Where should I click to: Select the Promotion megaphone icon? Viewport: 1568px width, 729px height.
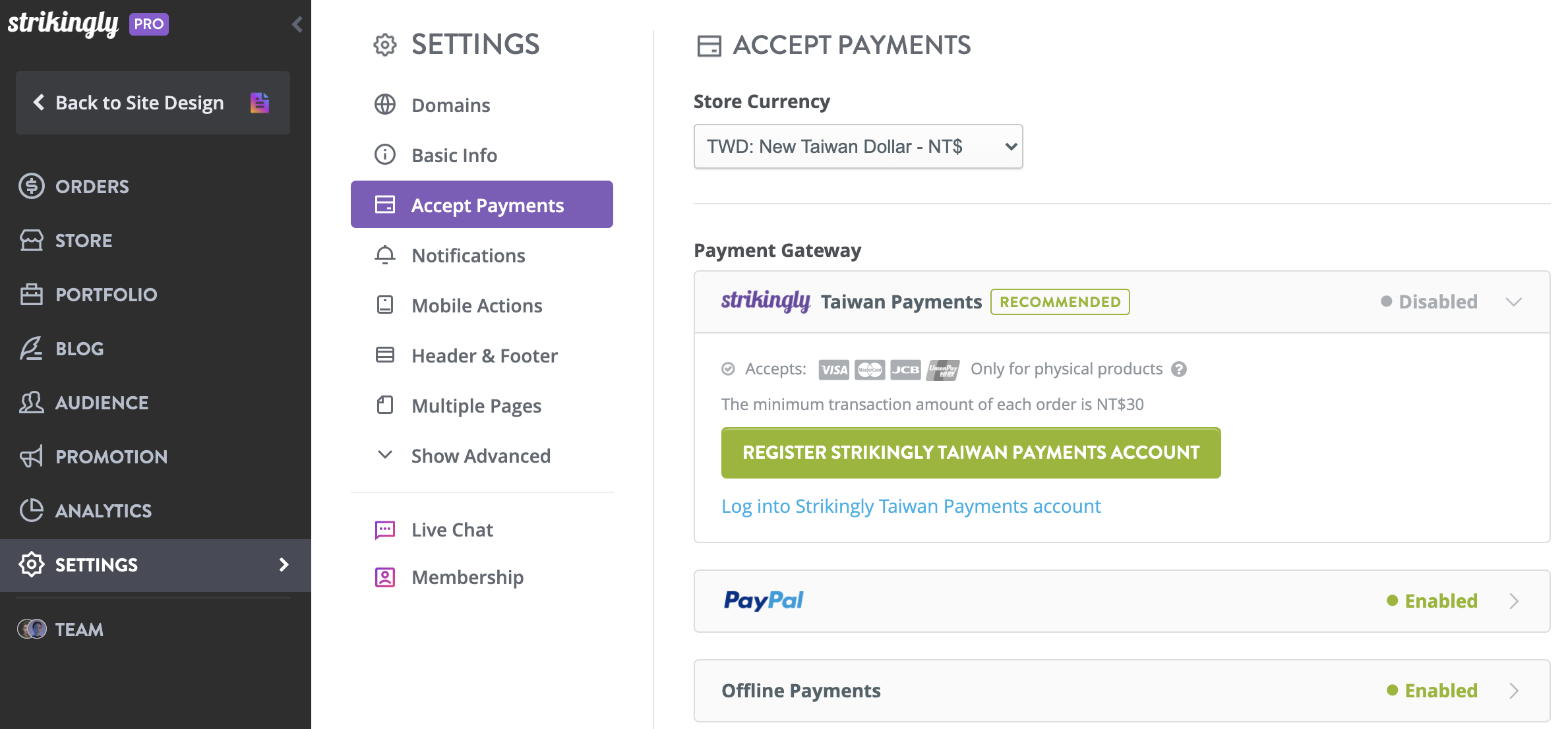tap(30, 456)
